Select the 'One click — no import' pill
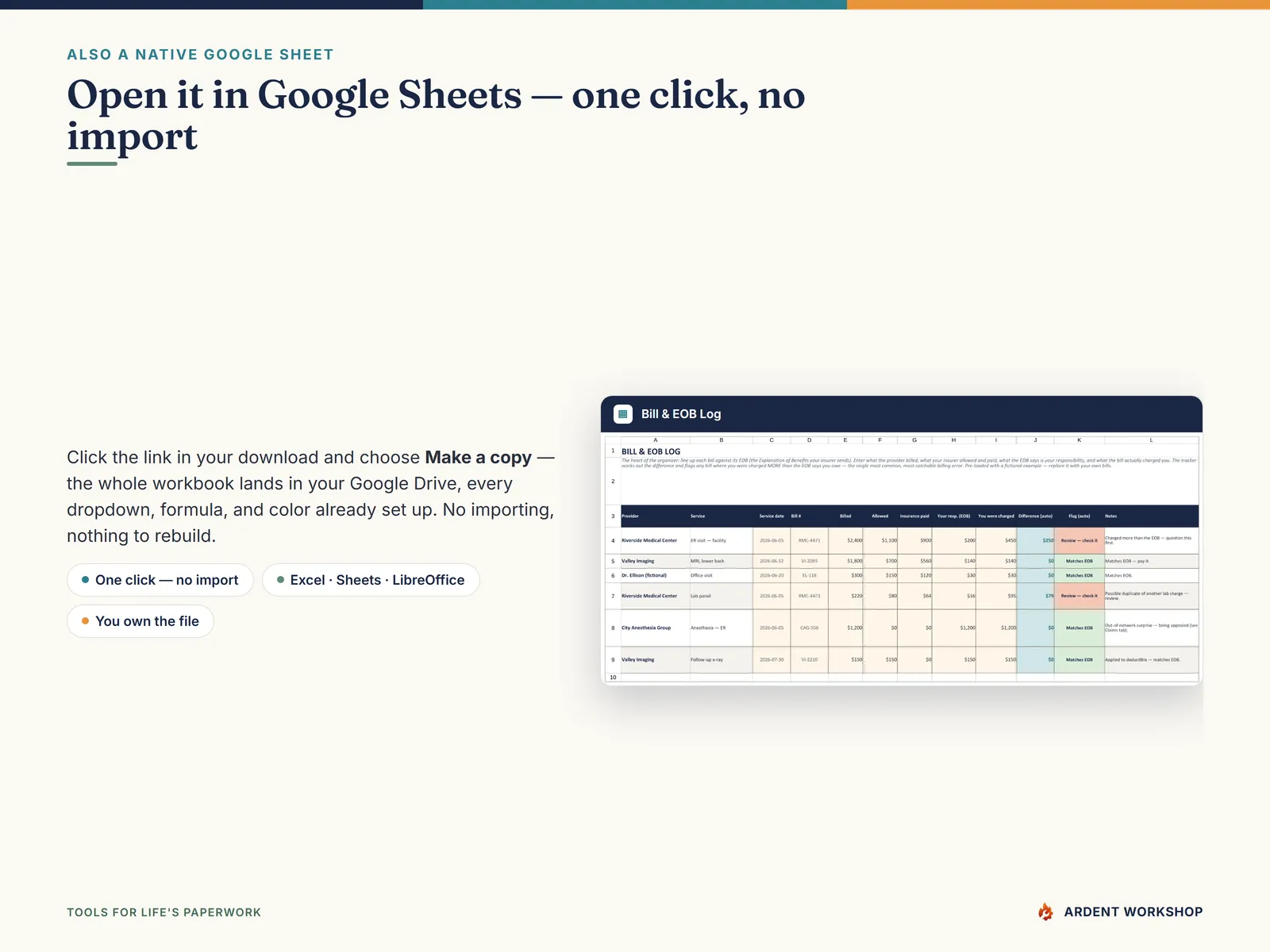This screenshot has width=1270, height=952. click(160, 580)
